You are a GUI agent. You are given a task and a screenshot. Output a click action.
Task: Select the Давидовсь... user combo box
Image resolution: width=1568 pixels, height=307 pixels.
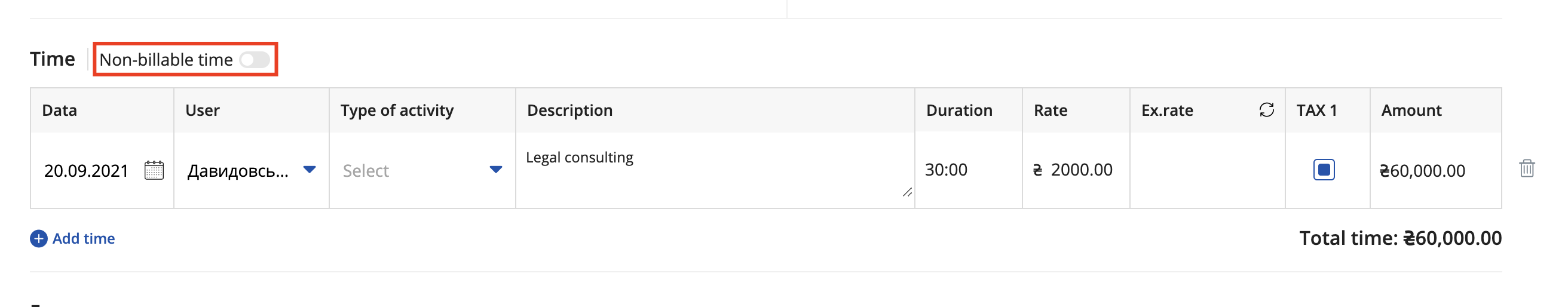click(x=252, y=171)
